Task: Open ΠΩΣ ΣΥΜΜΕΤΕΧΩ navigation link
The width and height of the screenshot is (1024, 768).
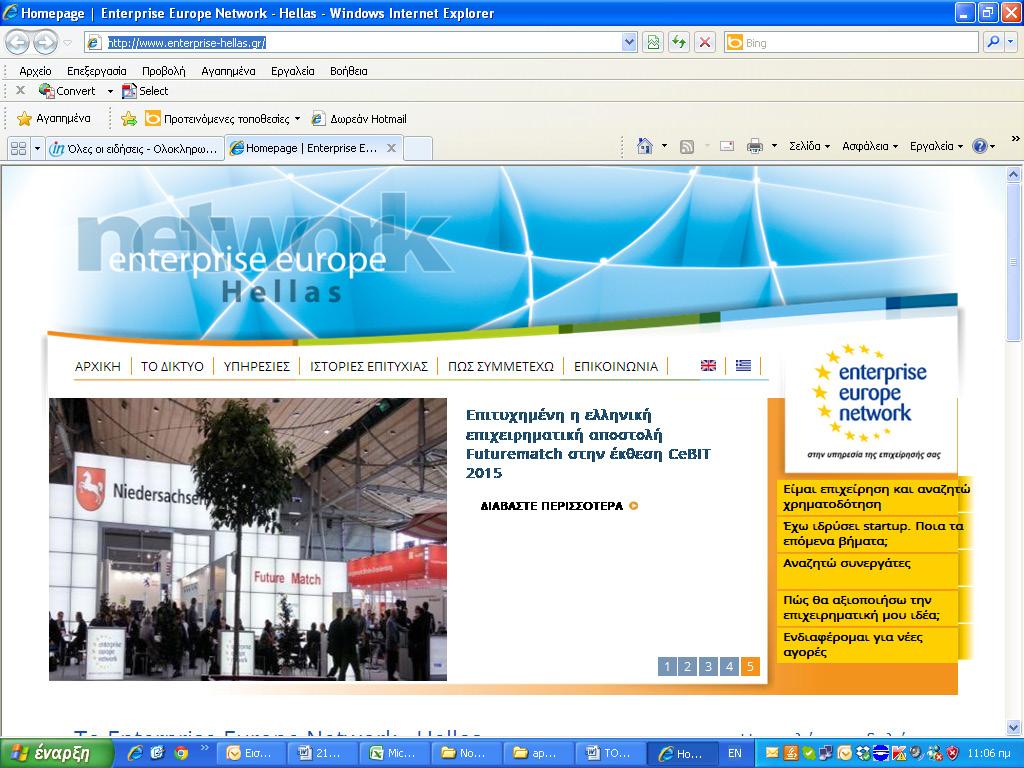Action: (501, 366)
